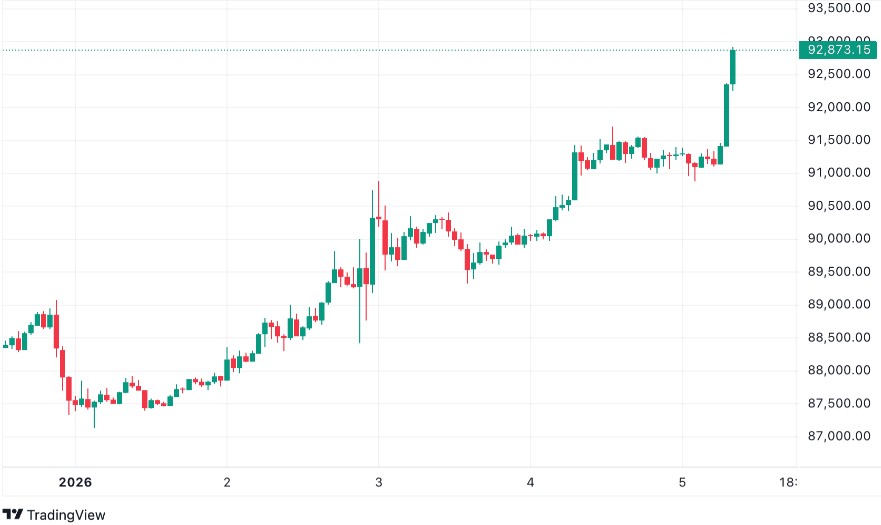Click the dotted current price line
The height and width of the screenshot is (525, 881).
(x=400, y=50)
